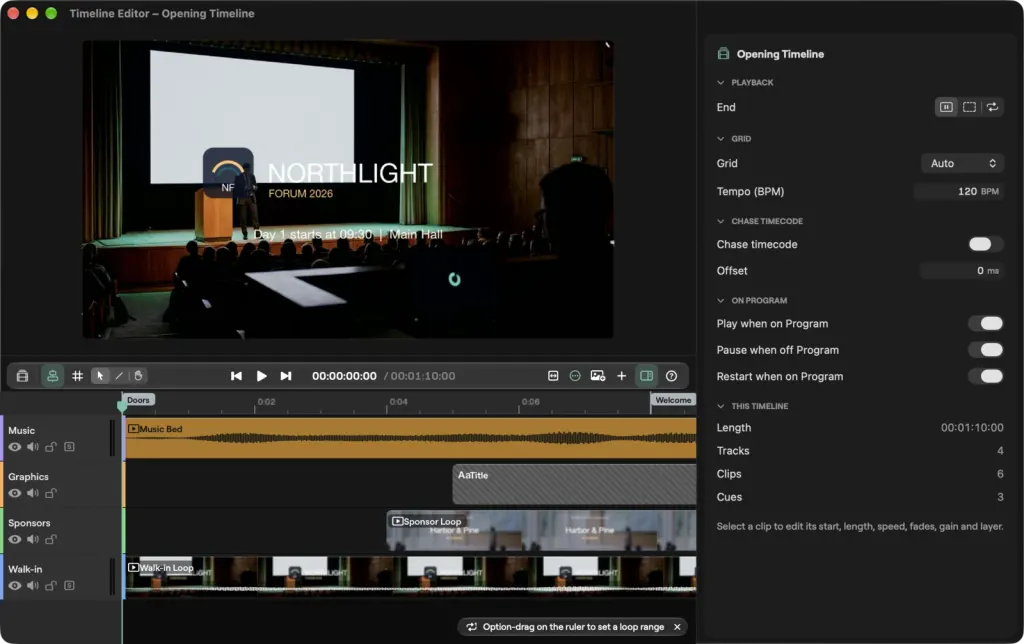Click the Tempo BPM value field
Viewport: 1024px width, 644px height.
[x=958, y=191]
